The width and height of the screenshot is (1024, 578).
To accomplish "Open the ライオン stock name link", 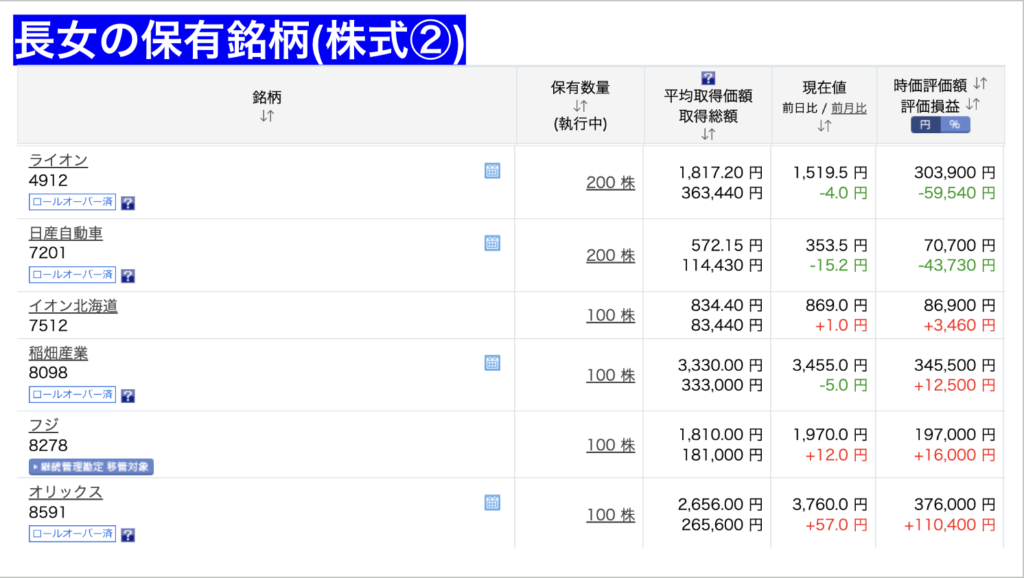I will [x=58, y=161].
